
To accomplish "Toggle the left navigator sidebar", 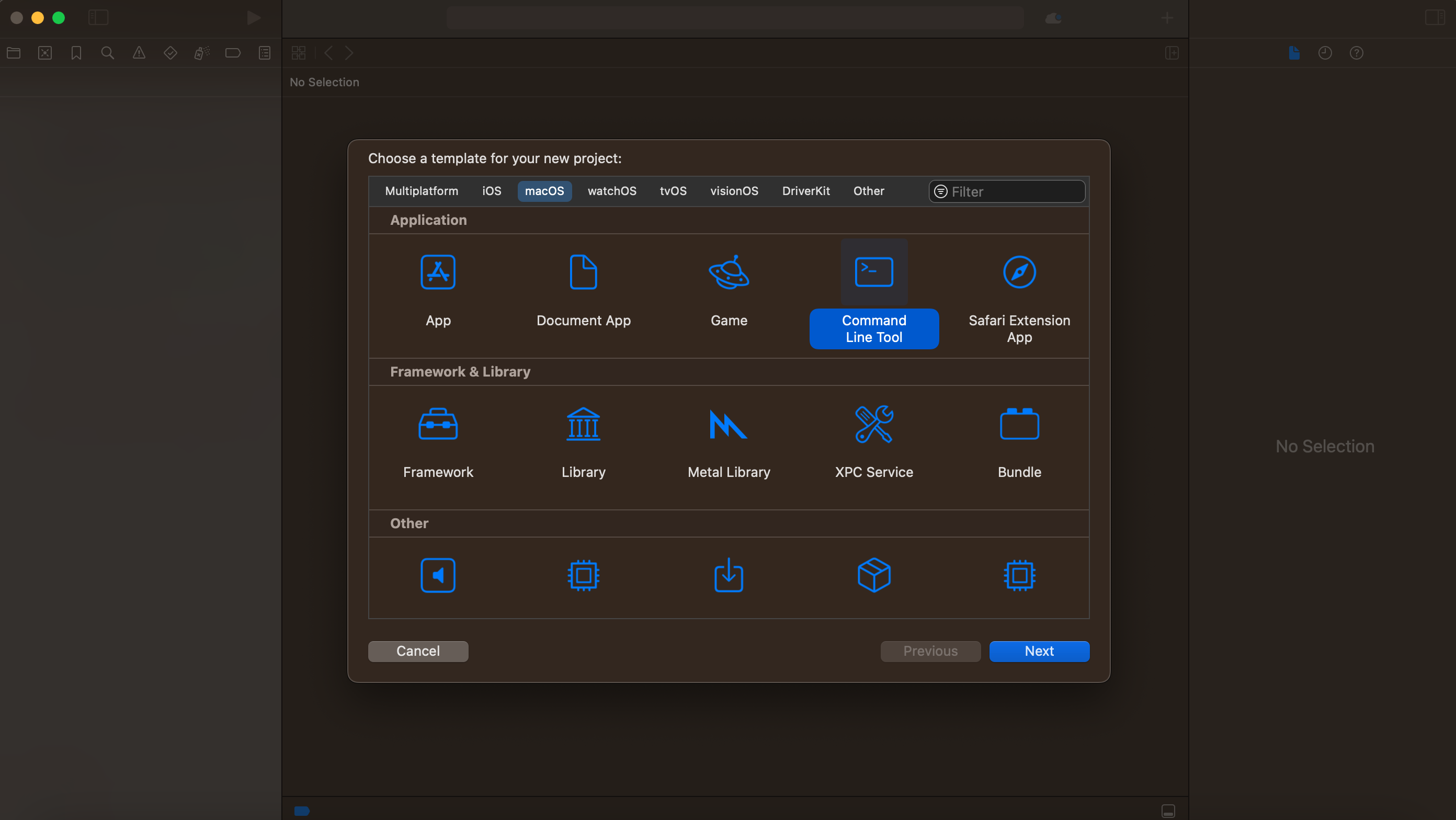I will pos(98,17).
